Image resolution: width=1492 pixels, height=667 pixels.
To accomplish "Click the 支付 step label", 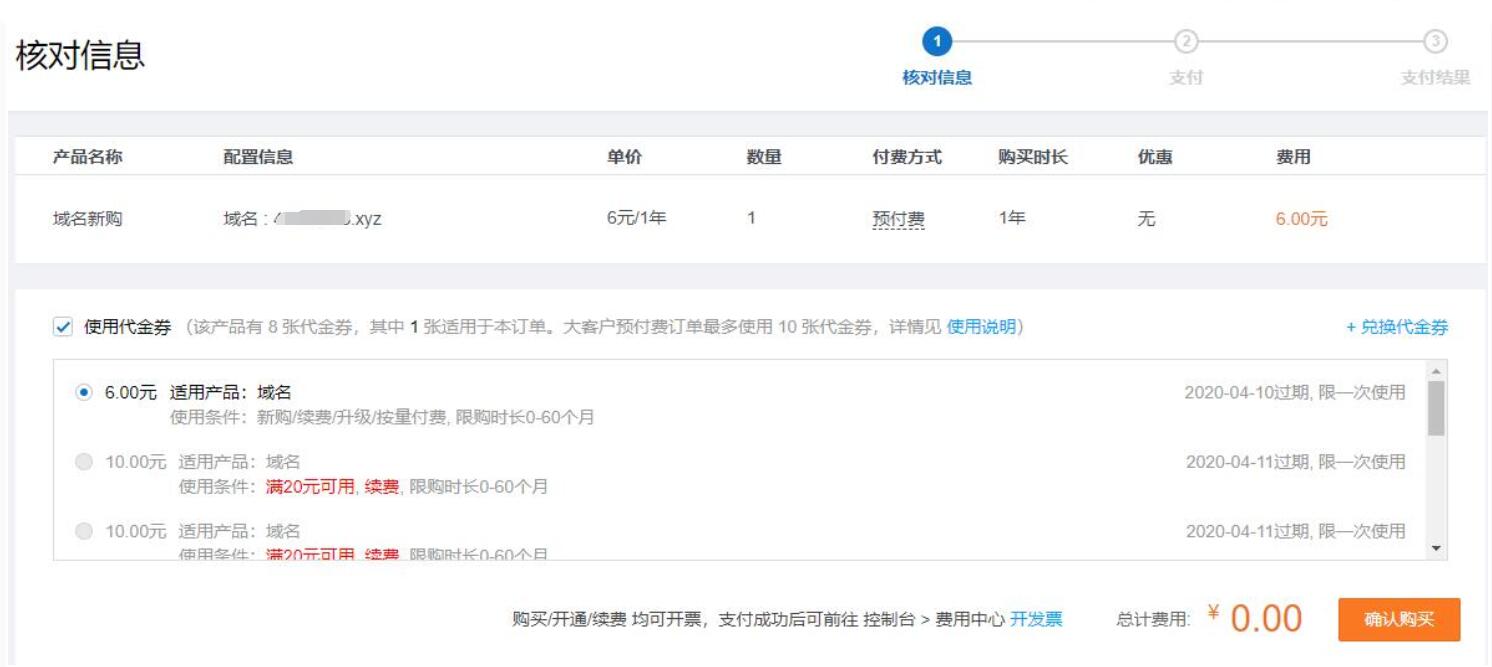I will (x=1185, y=78).
